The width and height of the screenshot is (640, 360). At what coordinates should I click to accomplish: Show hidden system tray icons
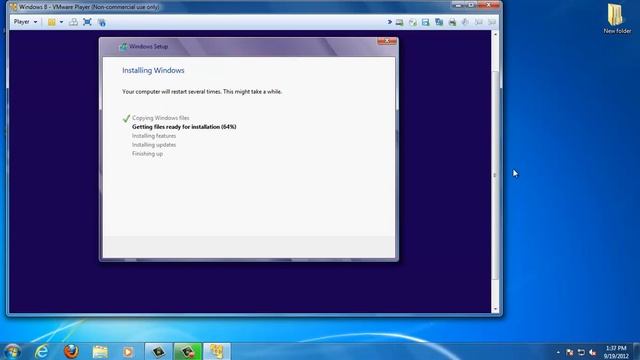[558, 352]
